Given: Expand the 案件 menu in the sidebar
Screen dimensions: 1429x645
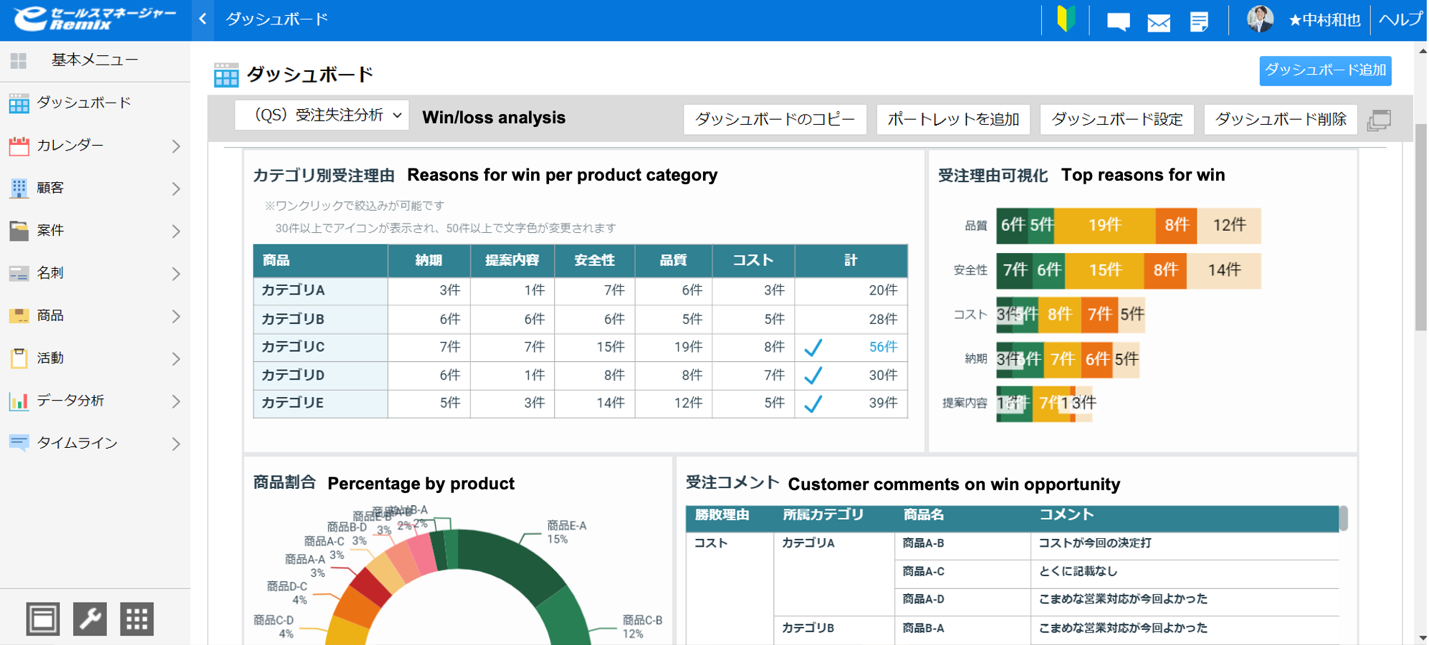Looking at the screenshot, I should (95, 231).
